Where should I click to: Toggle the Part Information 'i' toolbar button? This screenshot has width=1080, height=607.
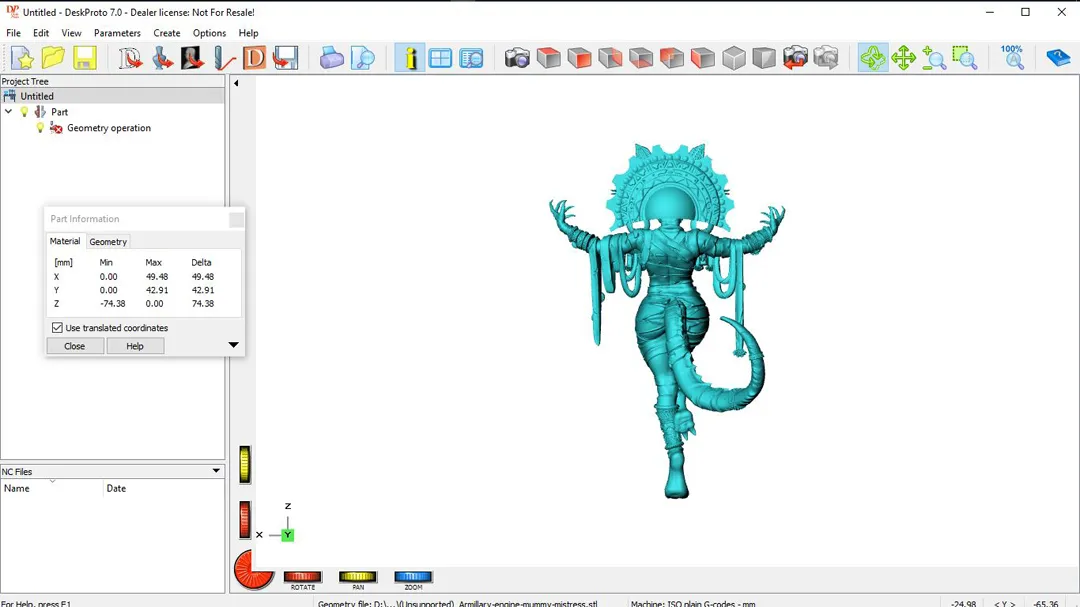(410, 59)
